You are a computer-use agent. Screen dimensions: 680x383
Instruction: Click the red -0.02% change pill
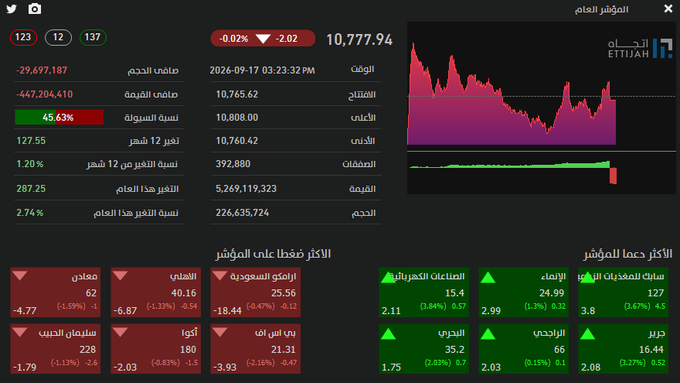point(263,38)
